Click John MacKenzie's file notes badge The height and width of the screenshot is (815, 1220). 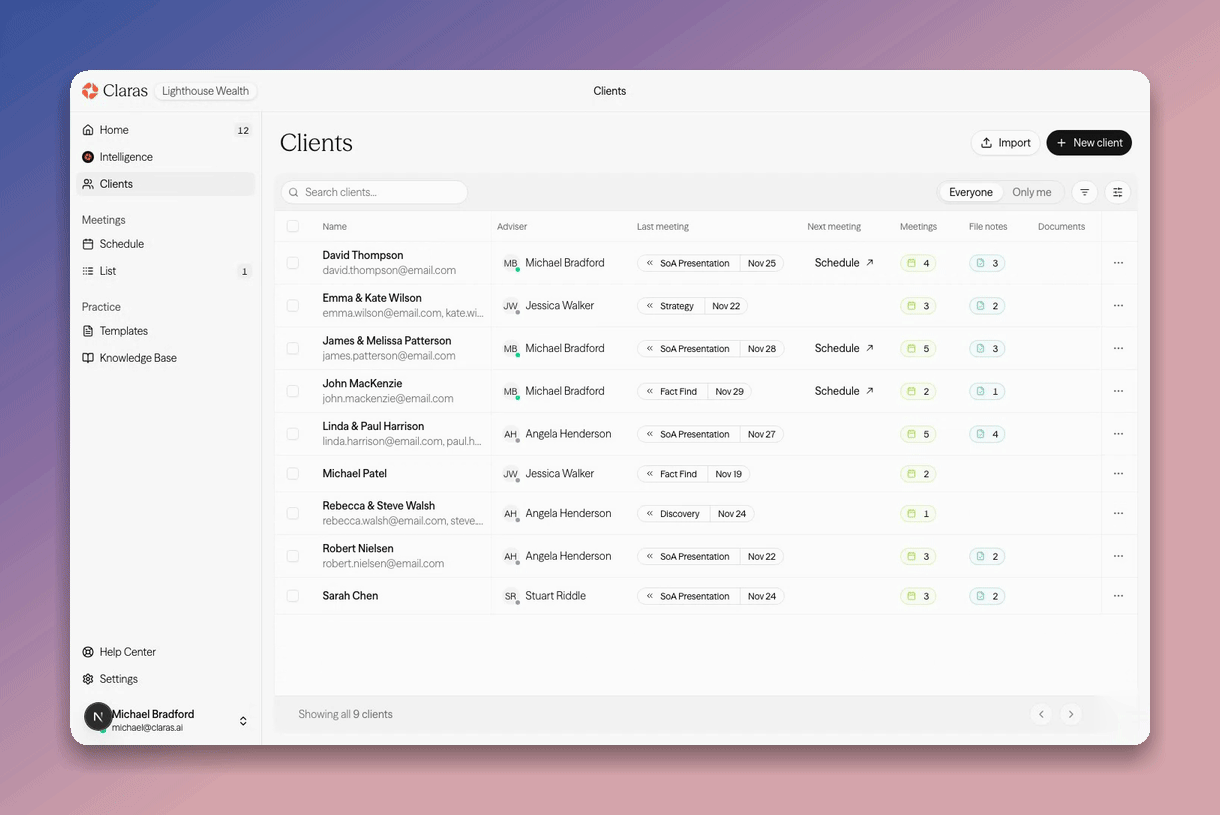pos(987,391)
